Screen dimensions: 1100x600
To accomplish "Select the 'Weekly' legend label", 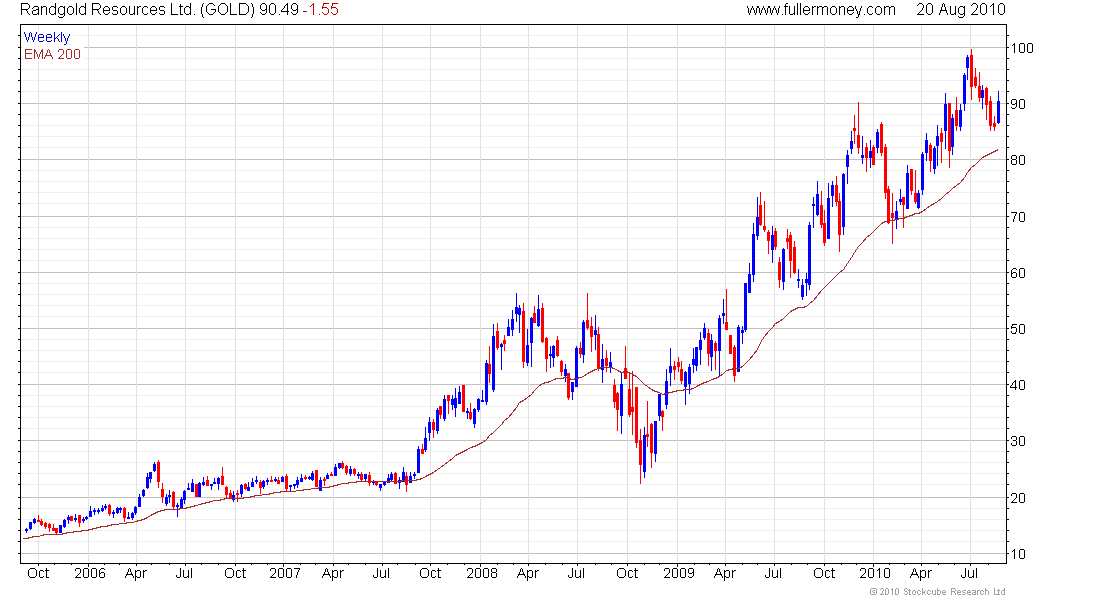I will (47, 37).
